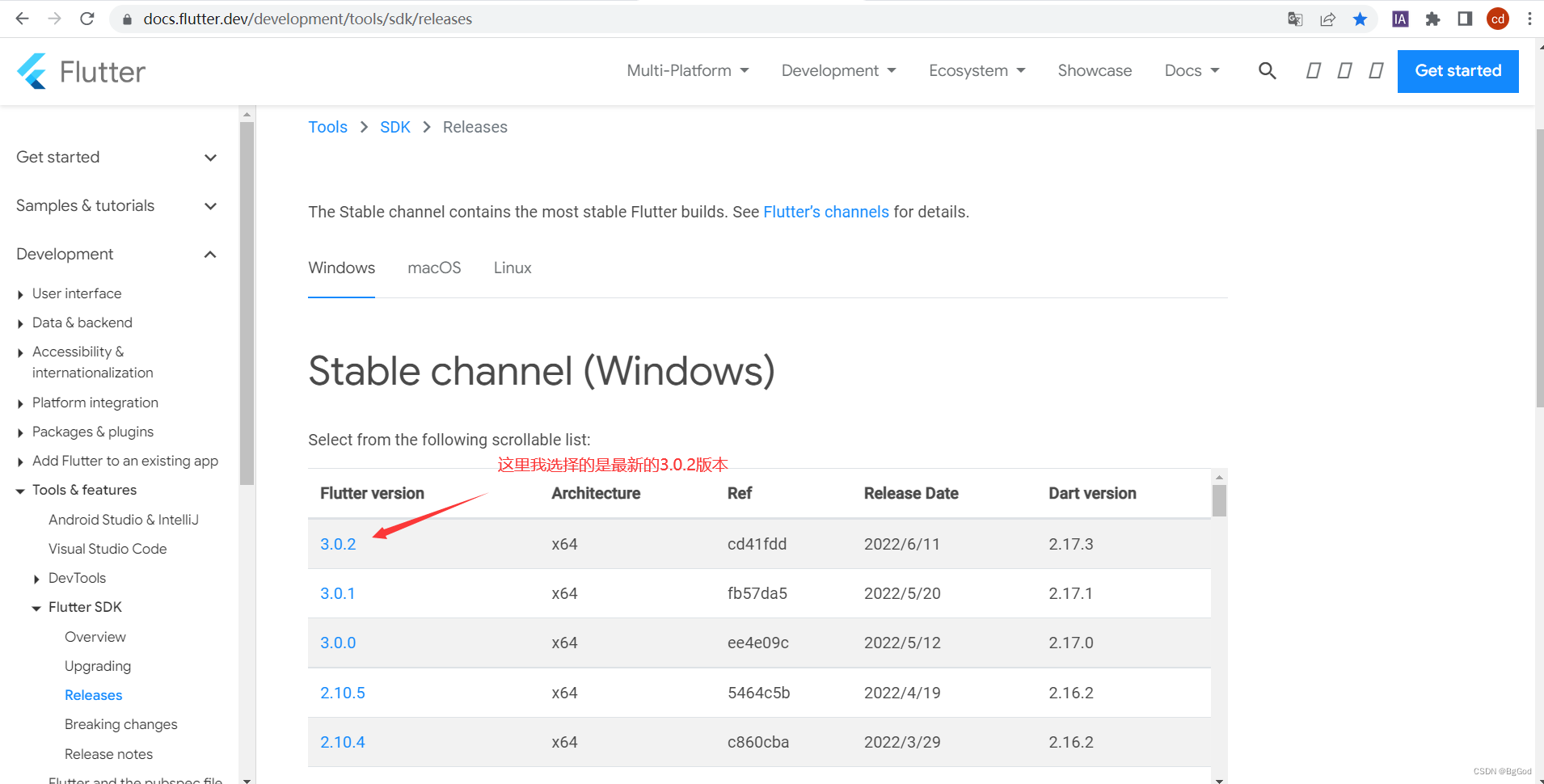Open the Overview sidebar link
The image size is (1544, 784).
coord(95,637)
